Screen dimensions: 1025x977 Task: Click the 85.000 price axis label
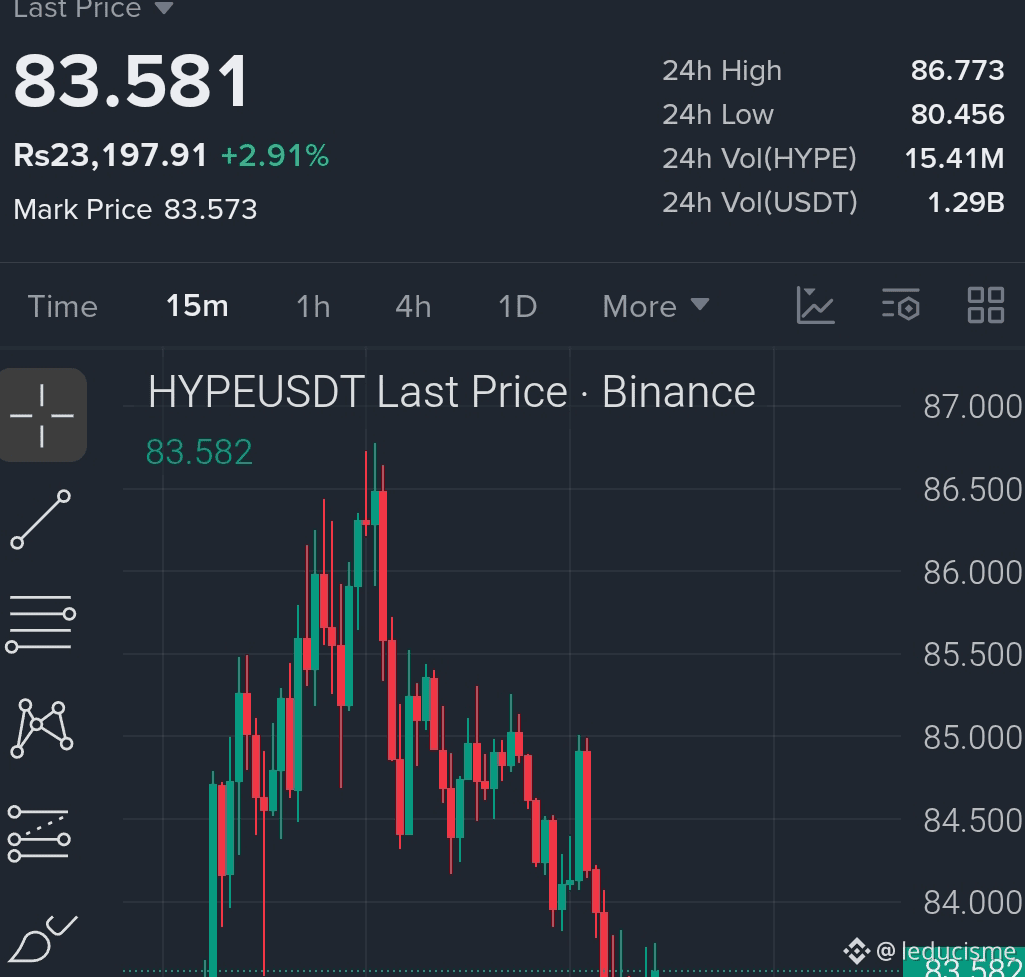coord(973,738)
